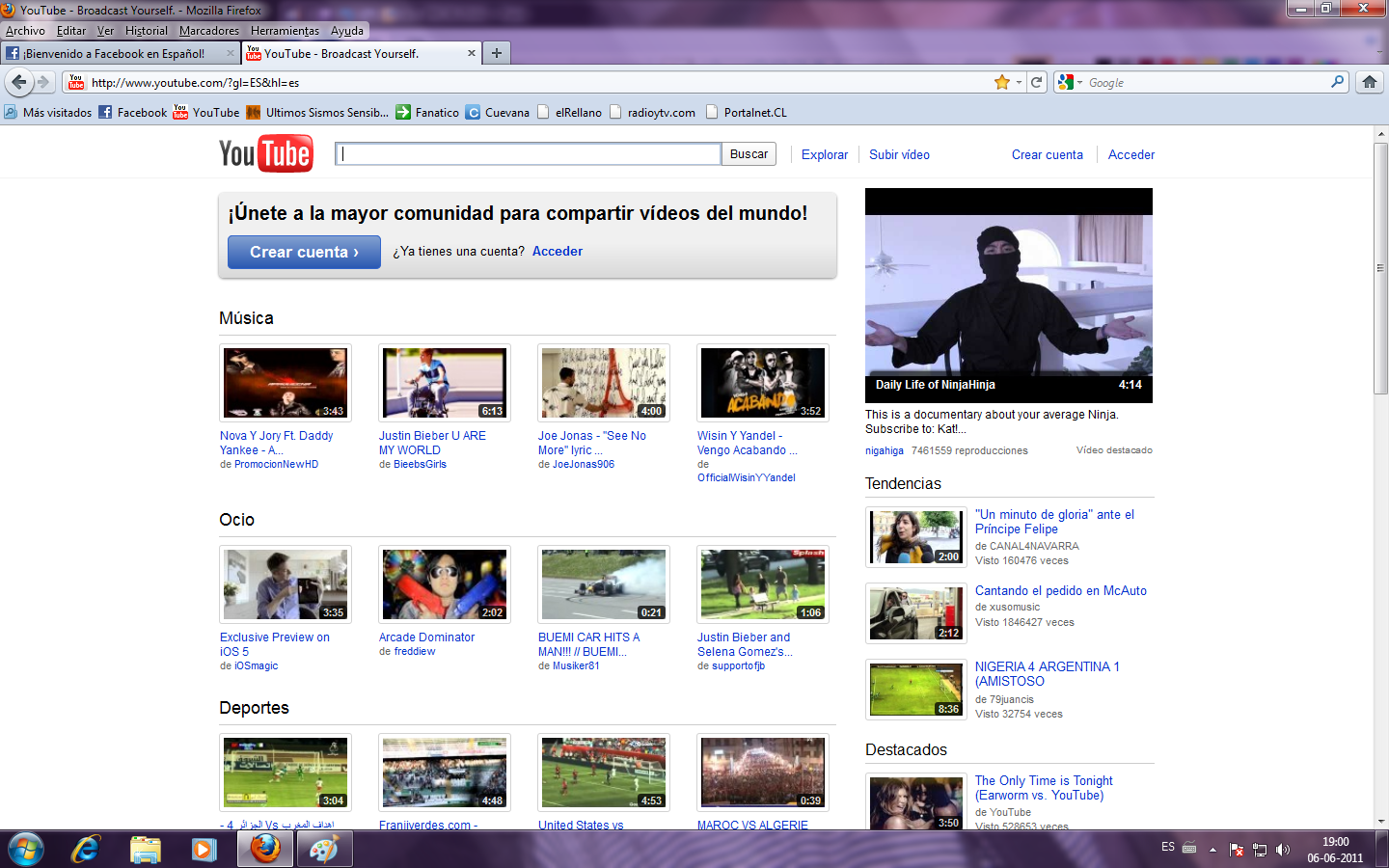Screen dimensions: 1389x868
Task: Click the Acceder link beside ¿Ya tienes una cuenta?
Action: (558, 251)
